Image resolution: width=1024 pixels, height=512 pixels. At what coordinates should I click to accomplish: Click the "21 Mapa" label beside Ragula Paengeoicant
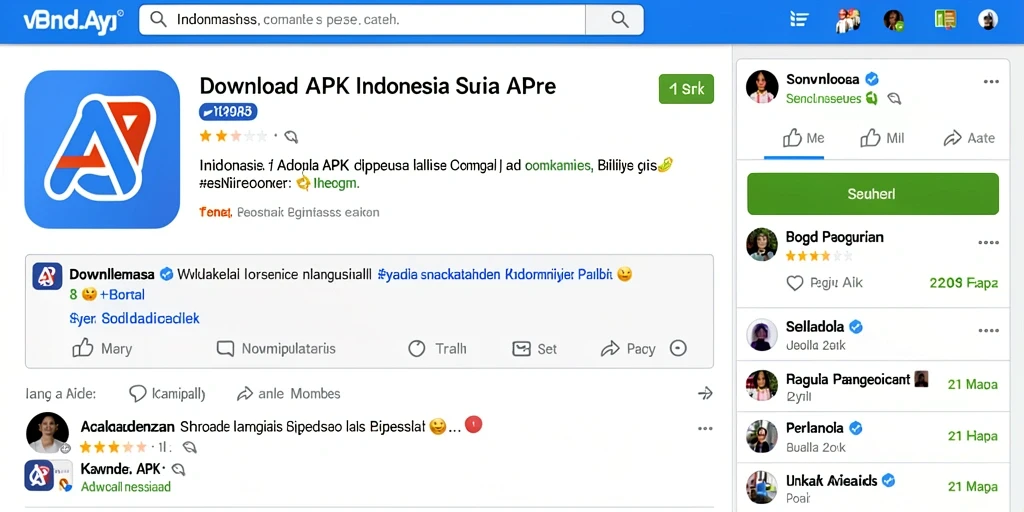click(x=972, y=384)
